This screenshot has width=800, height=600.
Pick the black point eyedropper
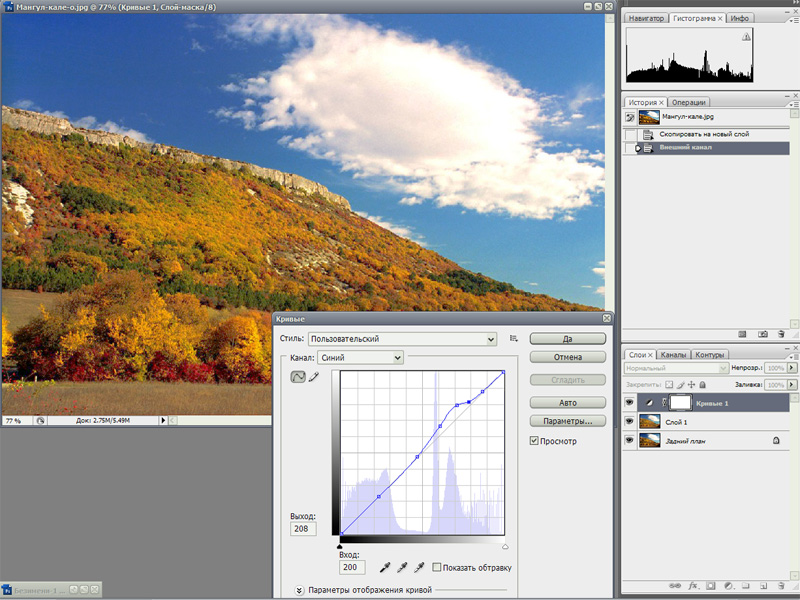point(385,567)
